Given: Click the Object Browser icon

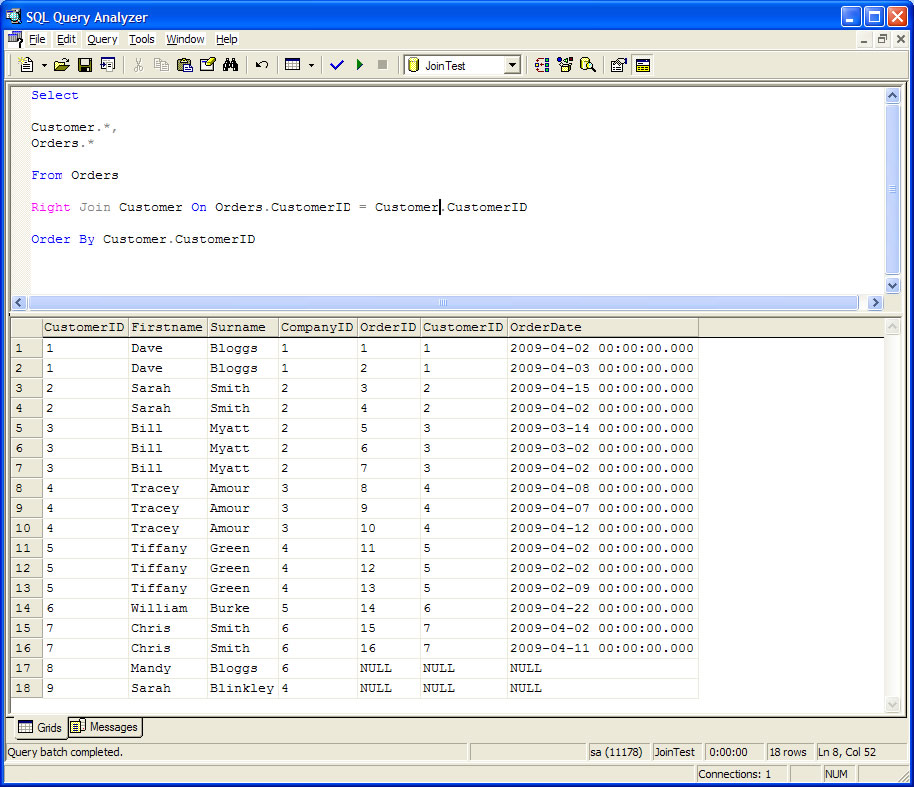Looking at the screenshot, I should (565, 65).
